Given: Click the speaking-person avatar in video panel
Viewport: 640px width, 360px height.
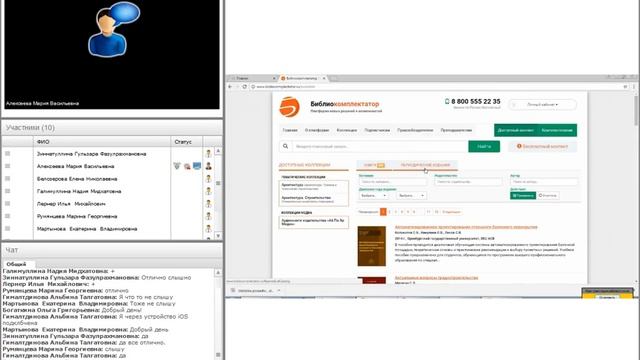Looking at the screenshot, I should point(113,29).
